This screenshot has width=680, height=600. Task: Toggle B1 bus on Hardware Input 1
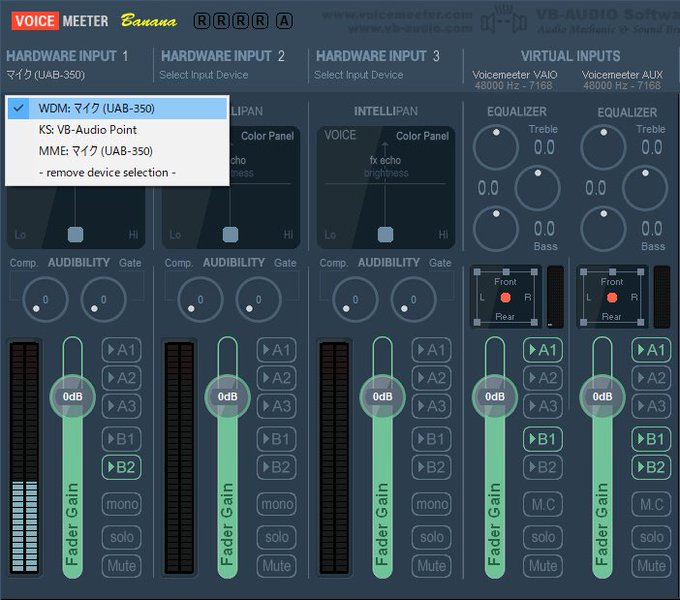coord(121,439)
